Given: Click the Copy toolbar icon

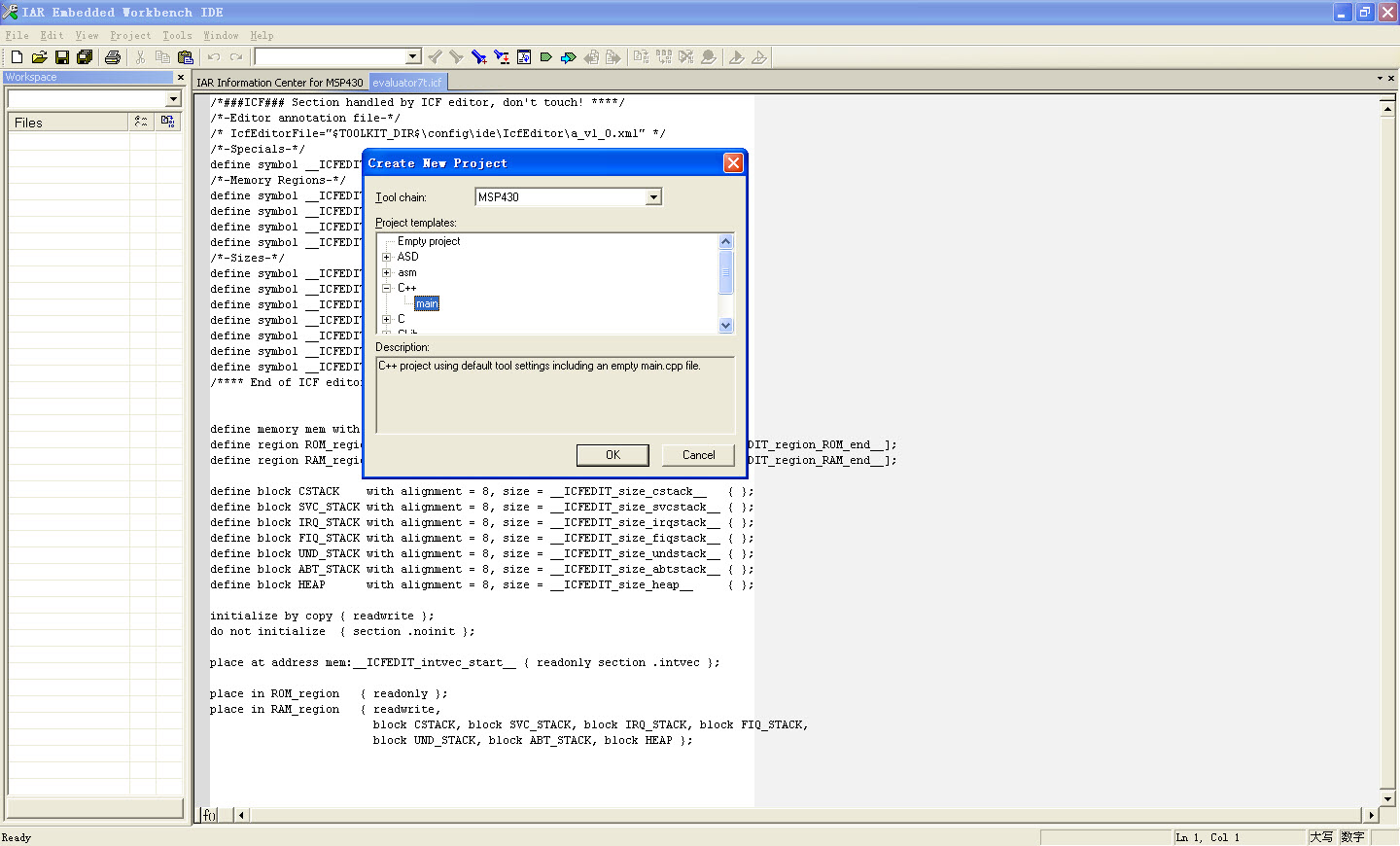Looking at the screenshot, I should 162,57.
